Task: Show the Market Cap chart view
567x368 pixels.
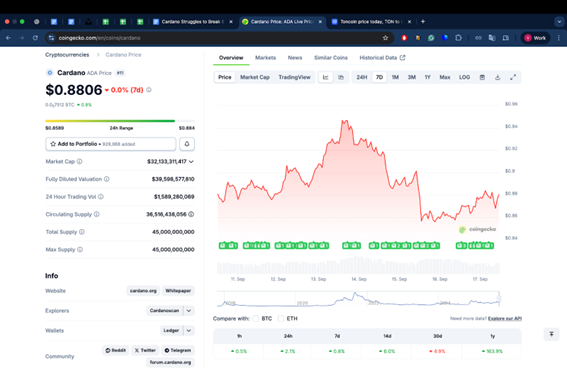Action: pos(255,77)
